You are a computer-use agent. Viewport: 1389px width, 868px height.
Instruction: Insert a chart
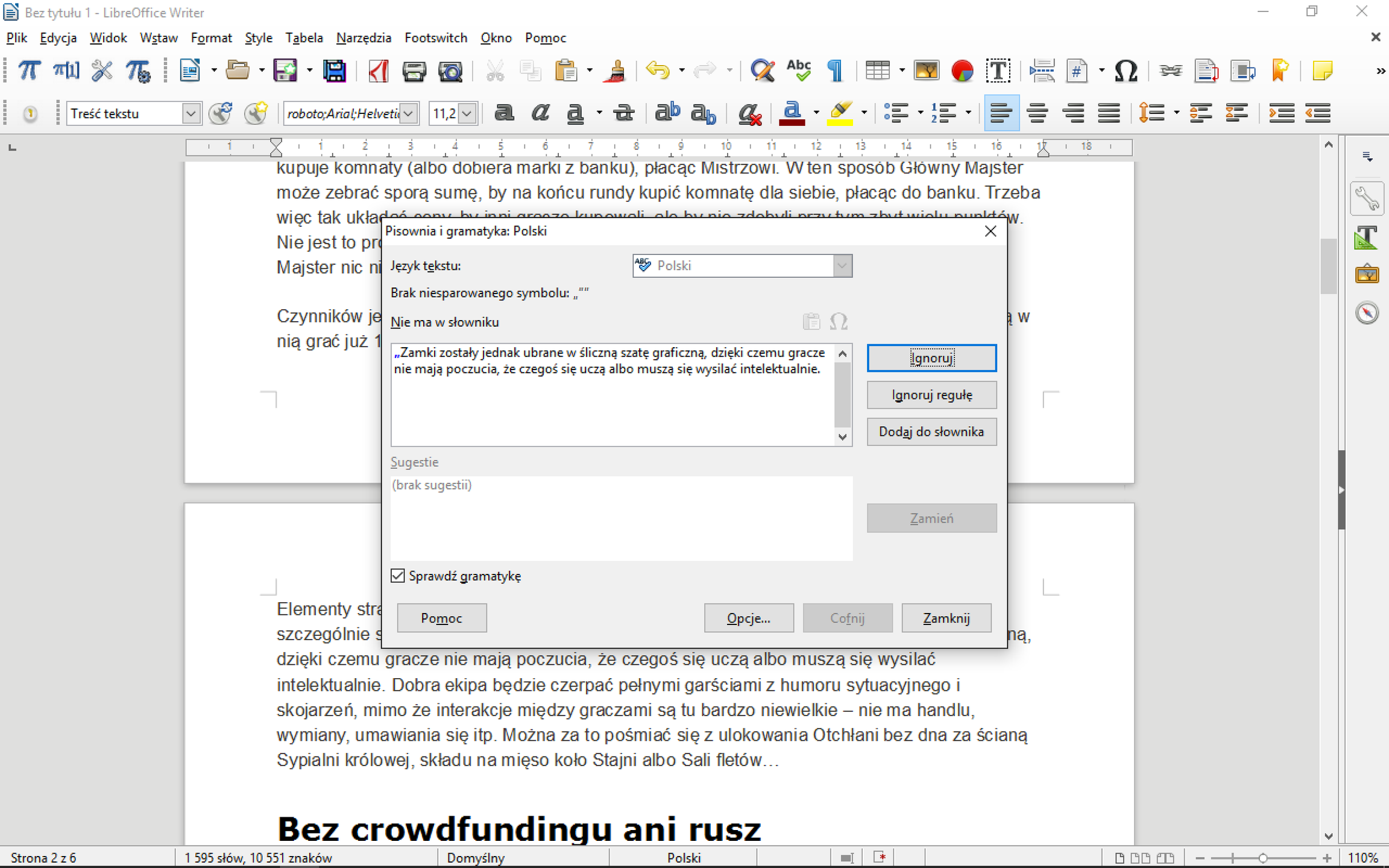coord(962,71)
